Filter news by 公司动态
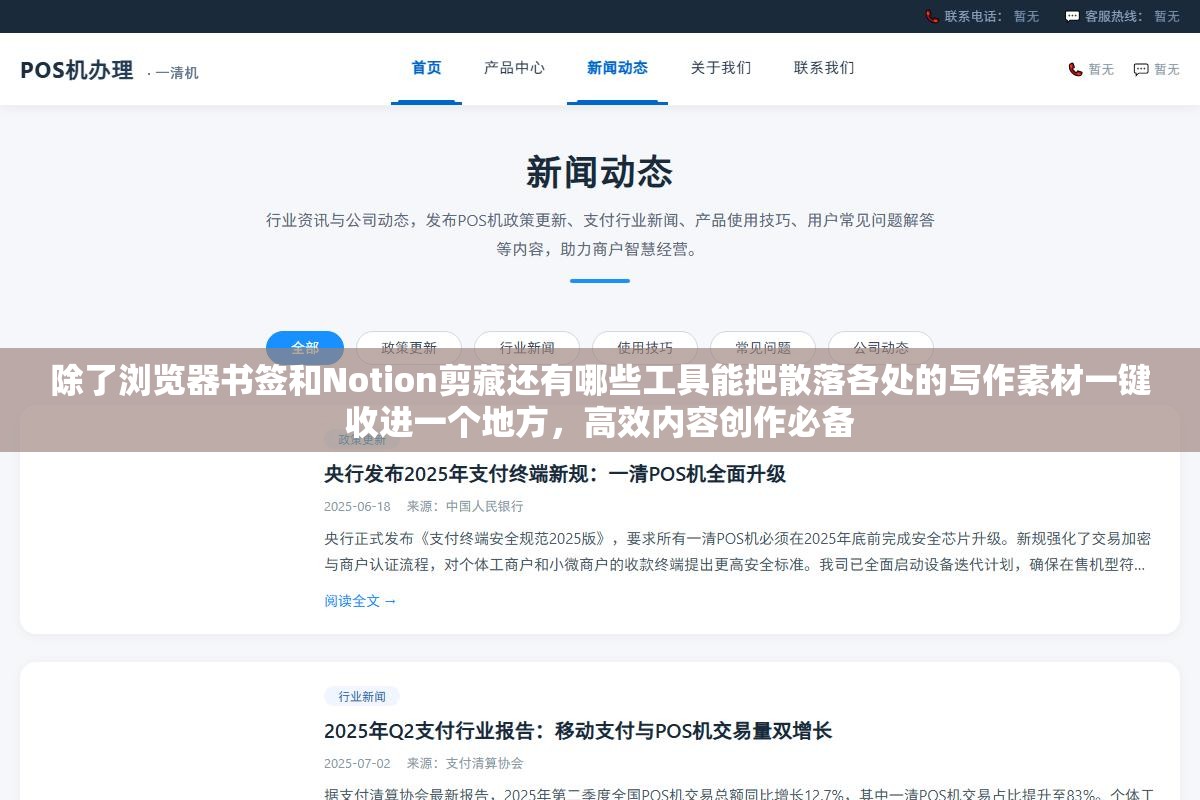 pos(881,347)
